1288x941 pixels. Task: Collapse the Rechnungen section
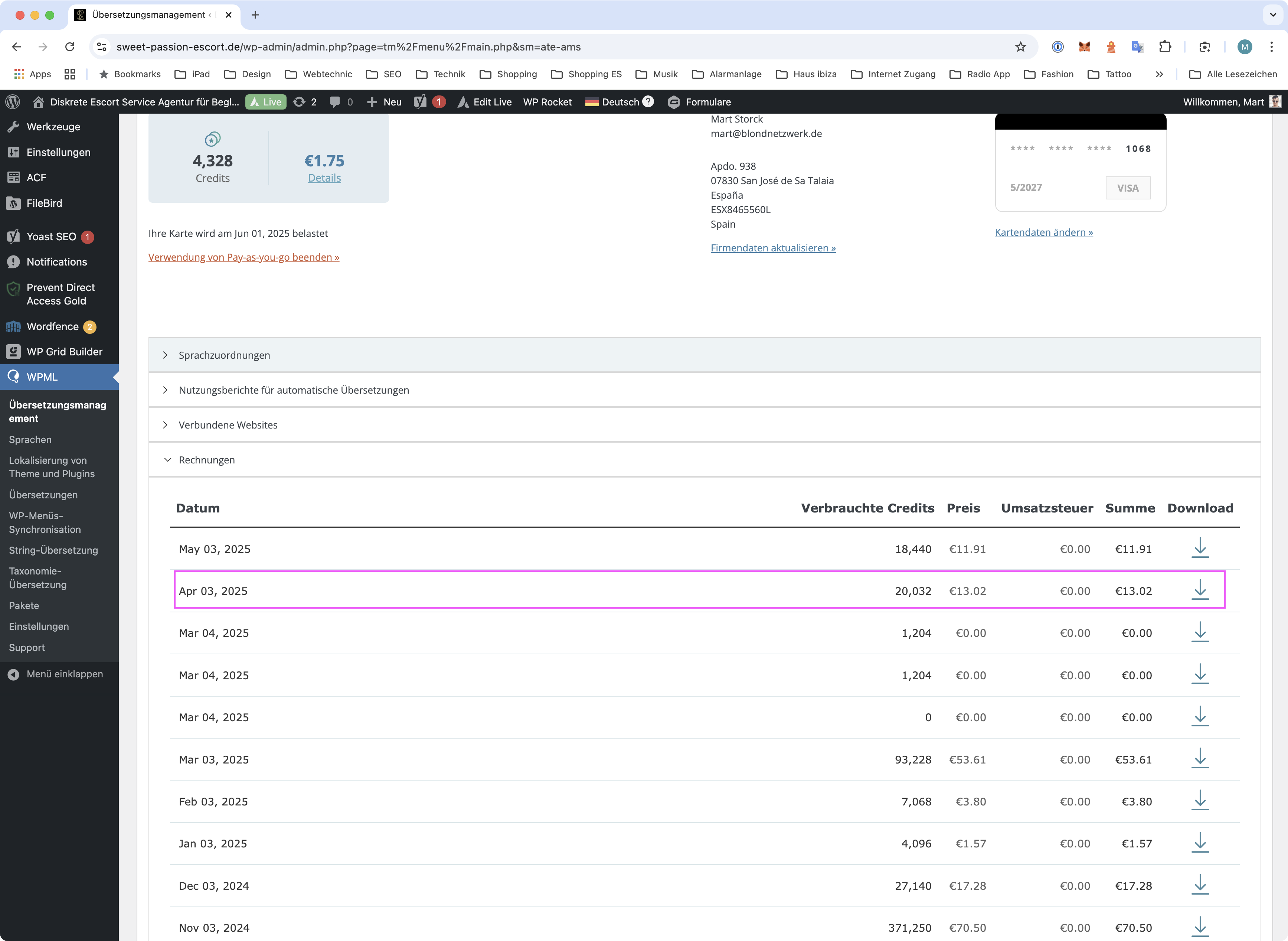705,460
